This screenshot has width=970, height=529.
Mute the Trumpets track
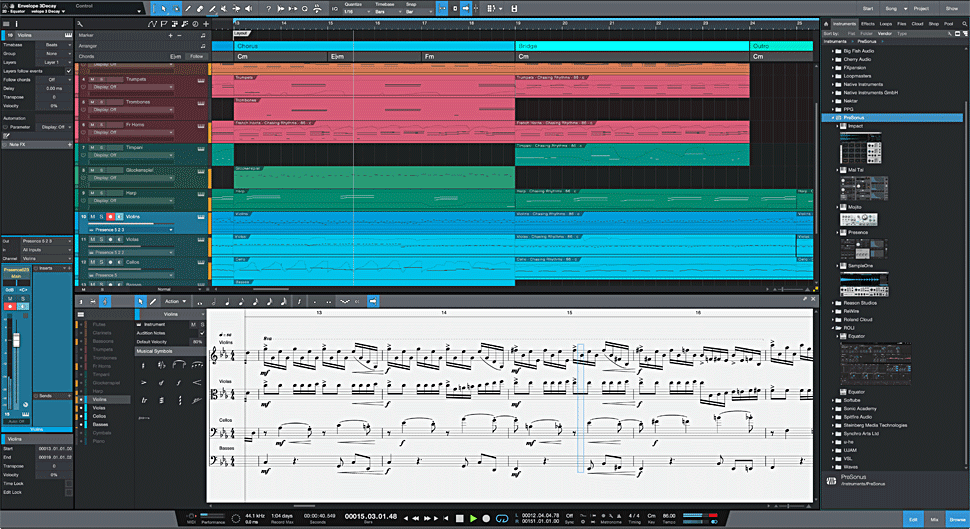pyautogui.click(x=92, y=79)
